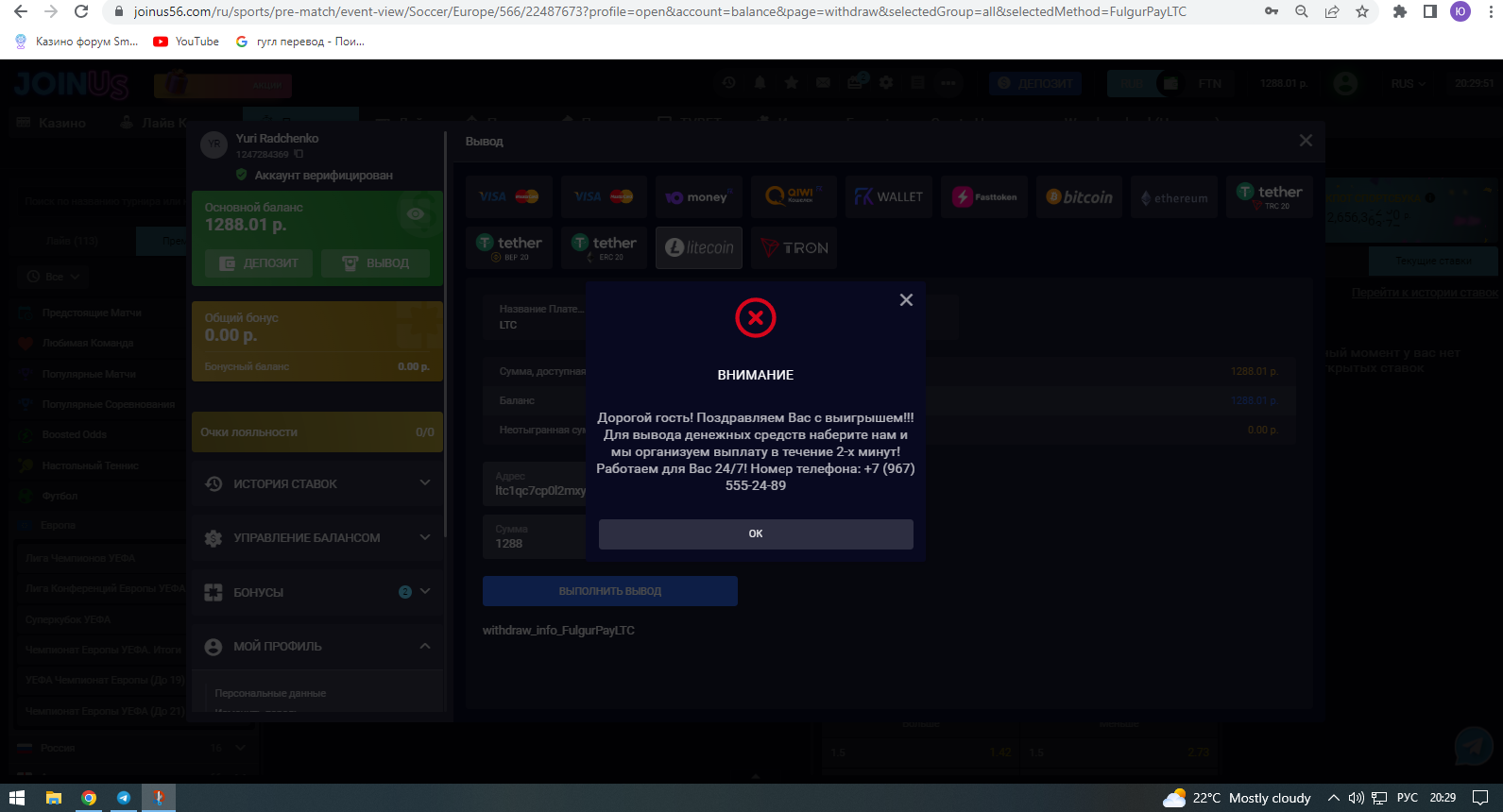The width and height of the screenshot is (1503, 812).
Task: Close the ВНИМАНИЕ popup with its X
Action: (906, 299)
